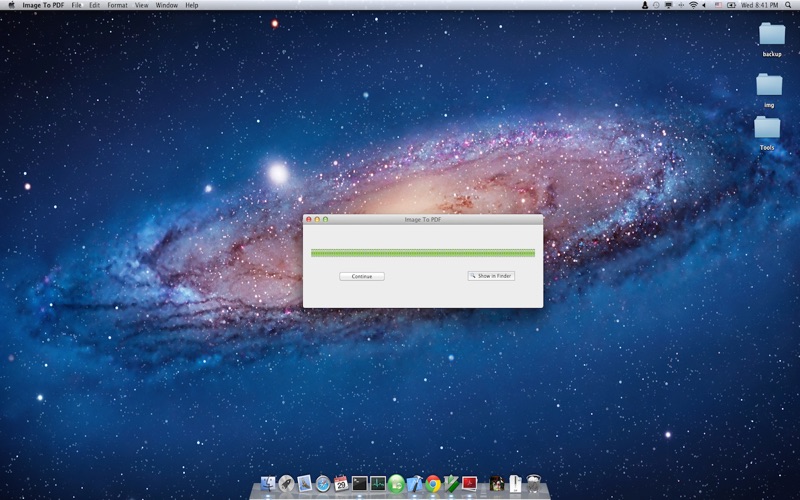The height and width of the screenshot is (500, 800).
Task: Open Spotlight search magnifier icon
Action: point(790,5)
